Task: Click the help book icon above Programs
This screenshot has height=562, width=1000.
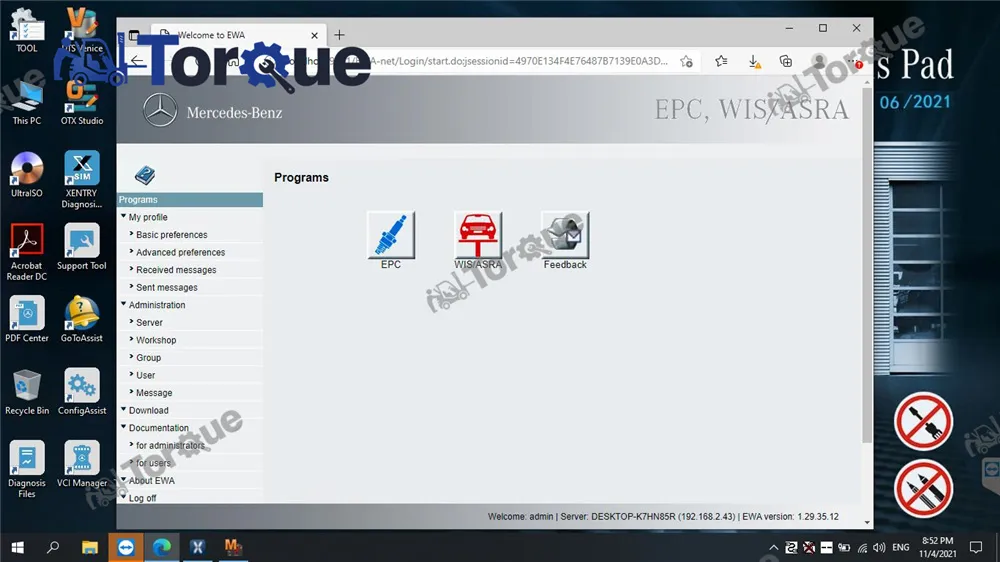Action: 145,175
